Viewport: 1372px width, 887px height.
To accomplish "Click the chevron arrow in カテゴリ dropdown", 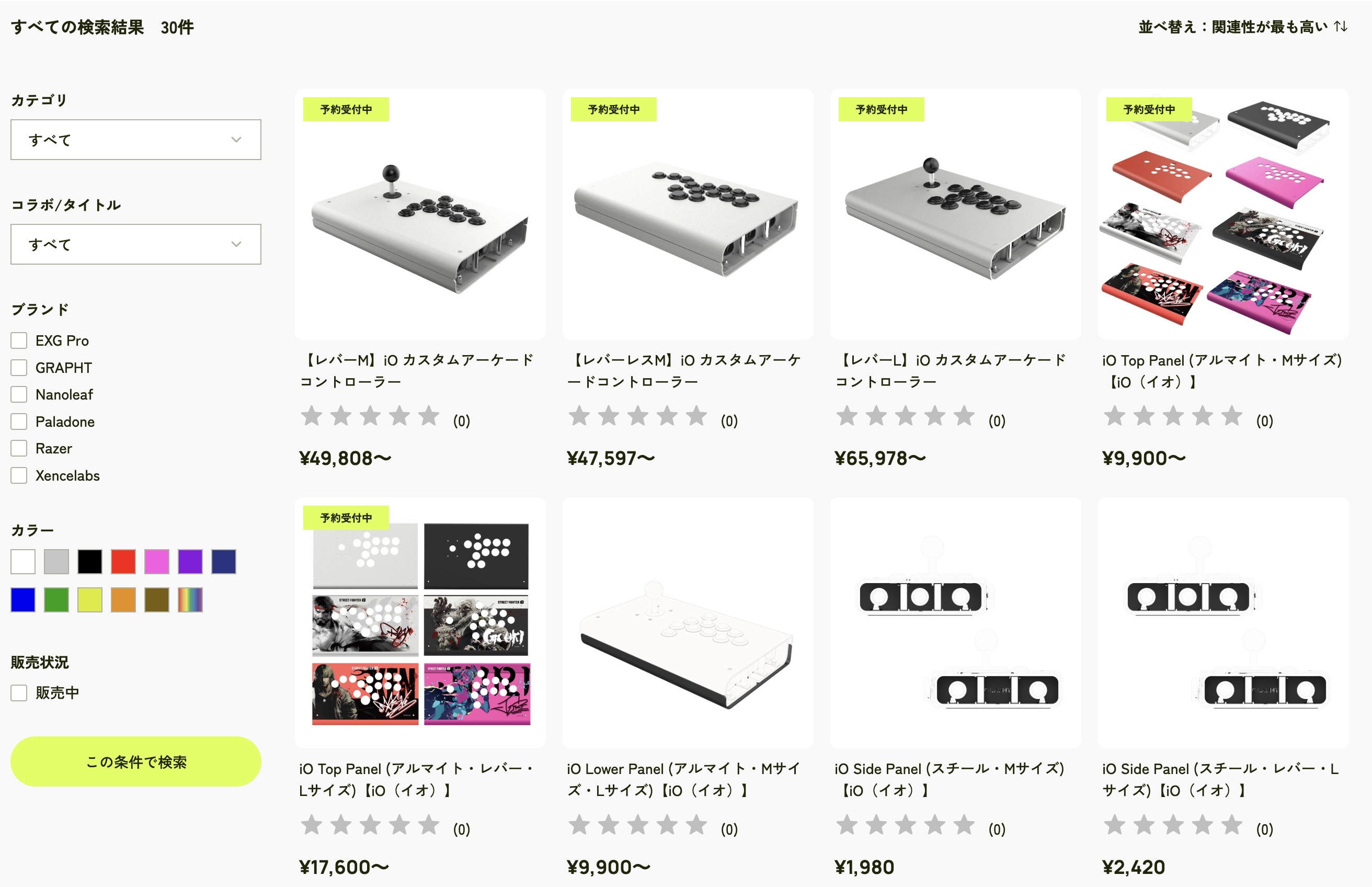I will 236,140.
